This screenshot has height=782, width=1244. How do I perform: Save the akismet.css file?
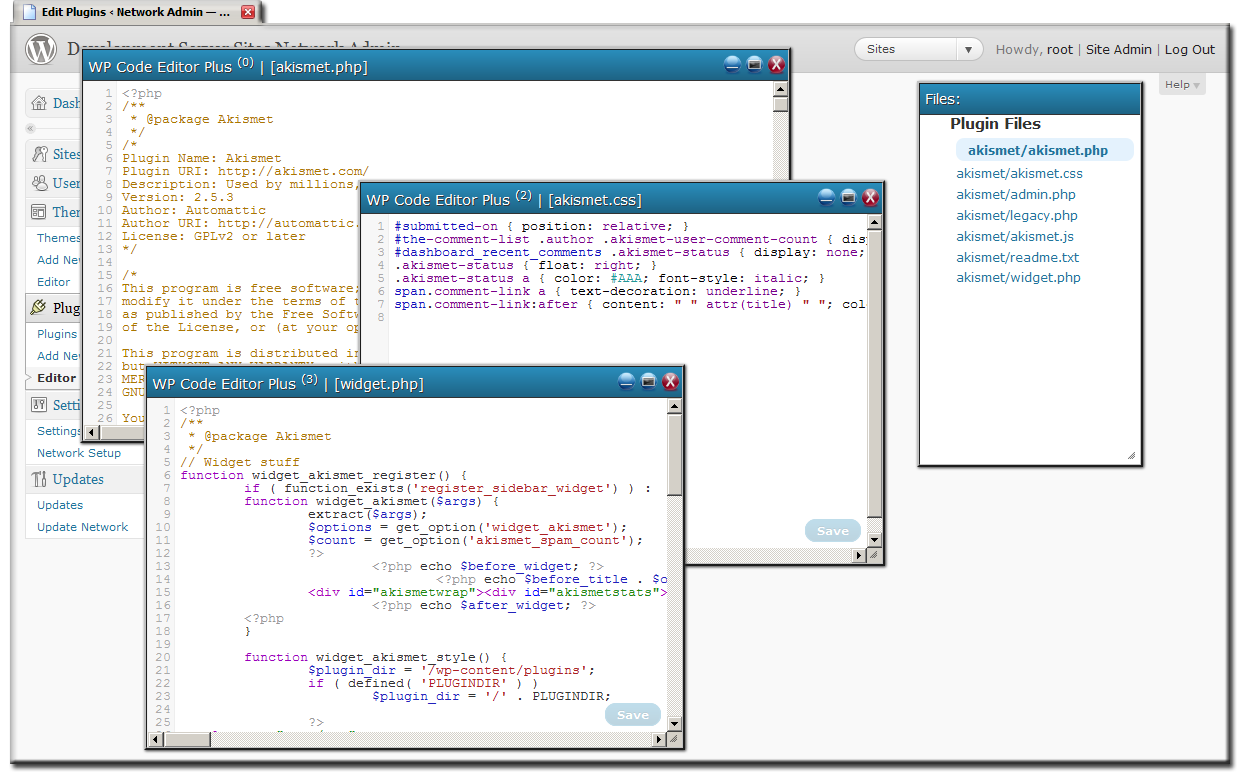pos(832,531)
